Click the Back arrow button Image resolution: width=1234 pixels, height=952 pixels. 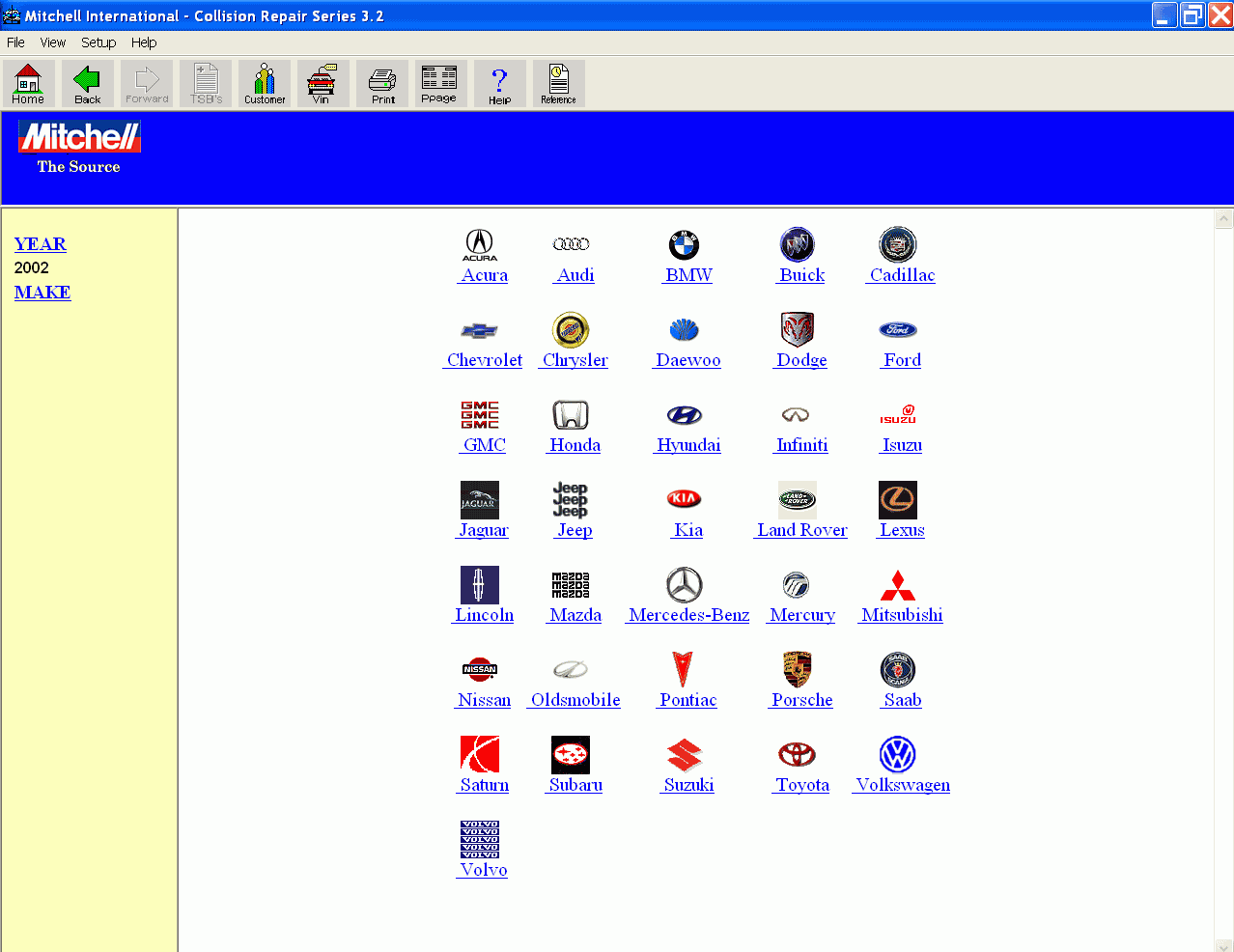click(87, 84)
